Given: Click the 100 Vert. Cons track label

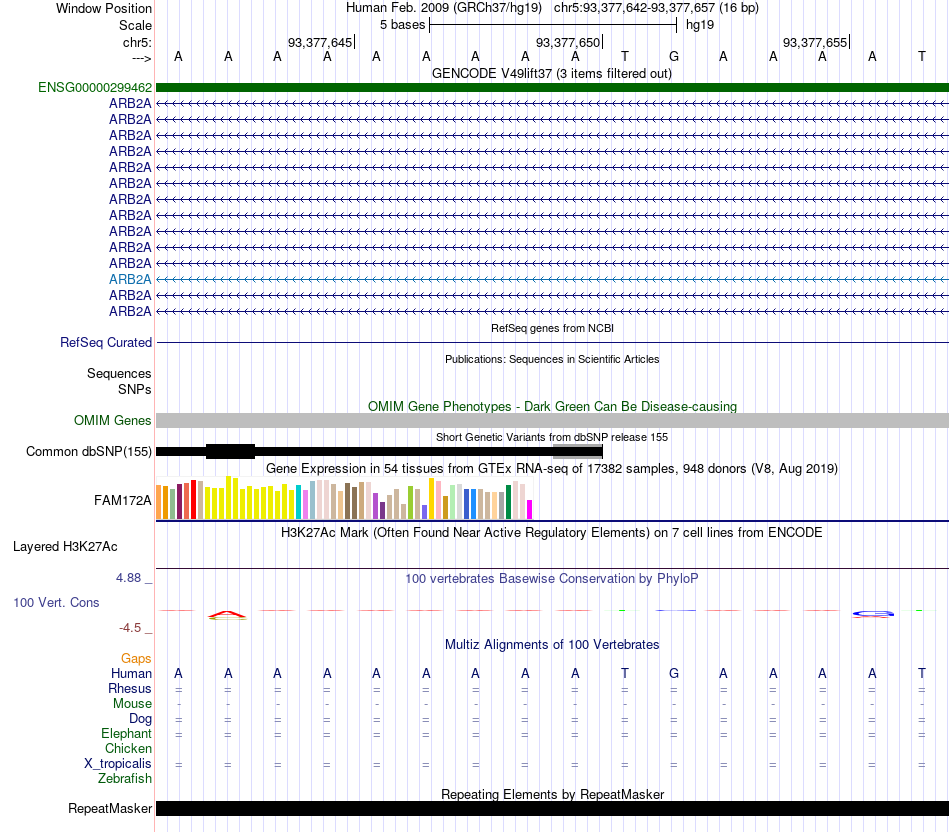Looking at the screenshot, I should (x=56, y=602).
